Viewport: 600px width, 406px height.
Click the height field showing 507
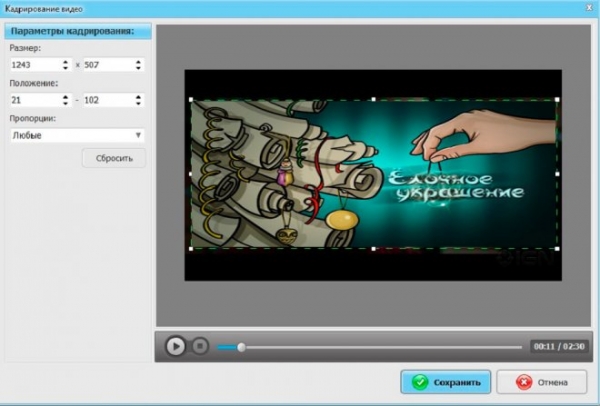(107, 65)
